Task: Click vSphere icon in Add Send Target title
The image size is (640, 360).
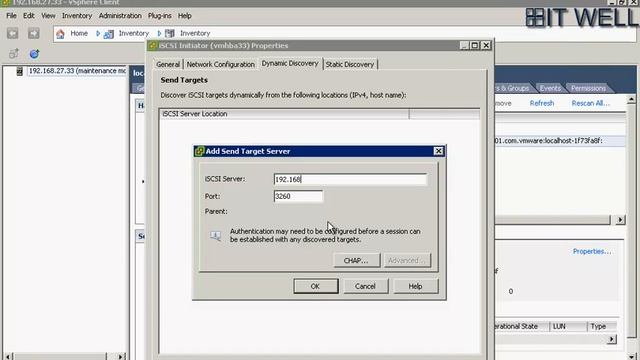Action: (199, 151)
